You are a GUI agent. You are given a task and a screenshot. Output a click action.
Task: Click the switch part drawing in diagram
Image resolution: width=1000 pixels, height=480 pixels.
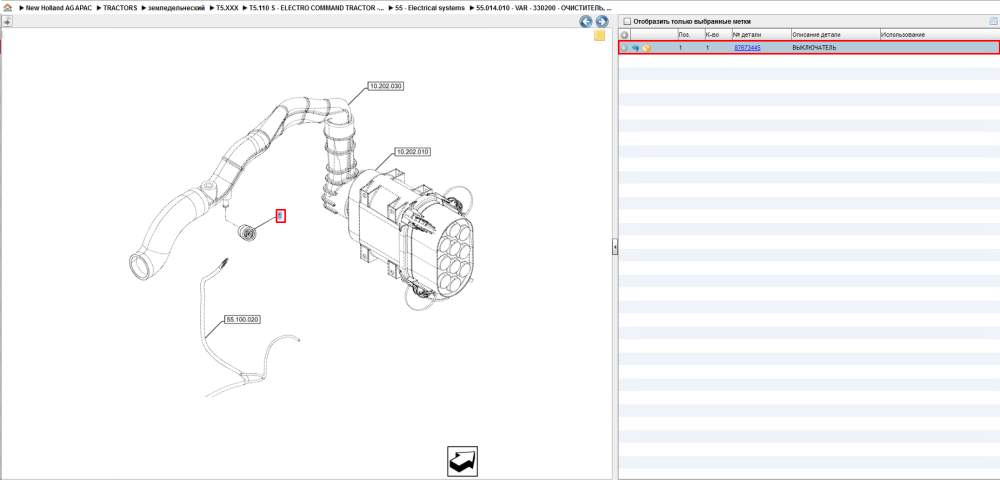246,233
